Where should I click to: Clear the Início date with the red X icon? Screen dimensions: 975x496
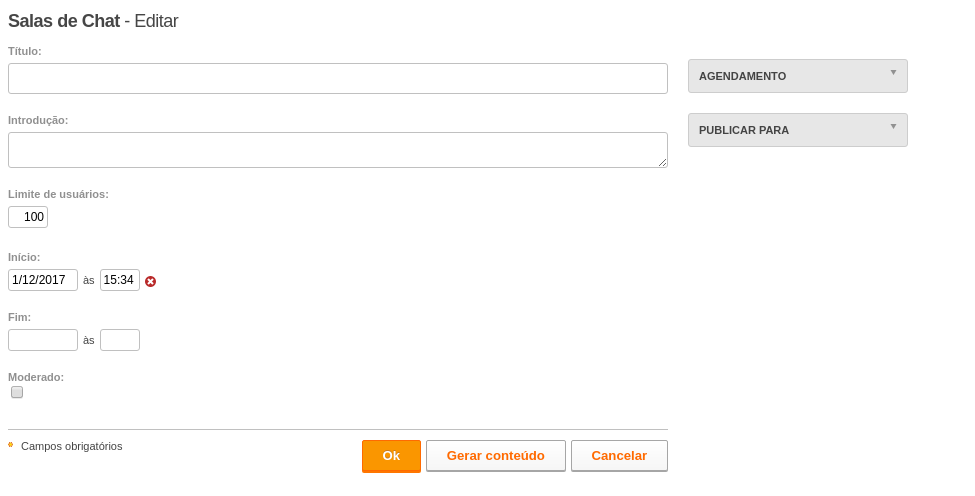(x=150, y=282)
